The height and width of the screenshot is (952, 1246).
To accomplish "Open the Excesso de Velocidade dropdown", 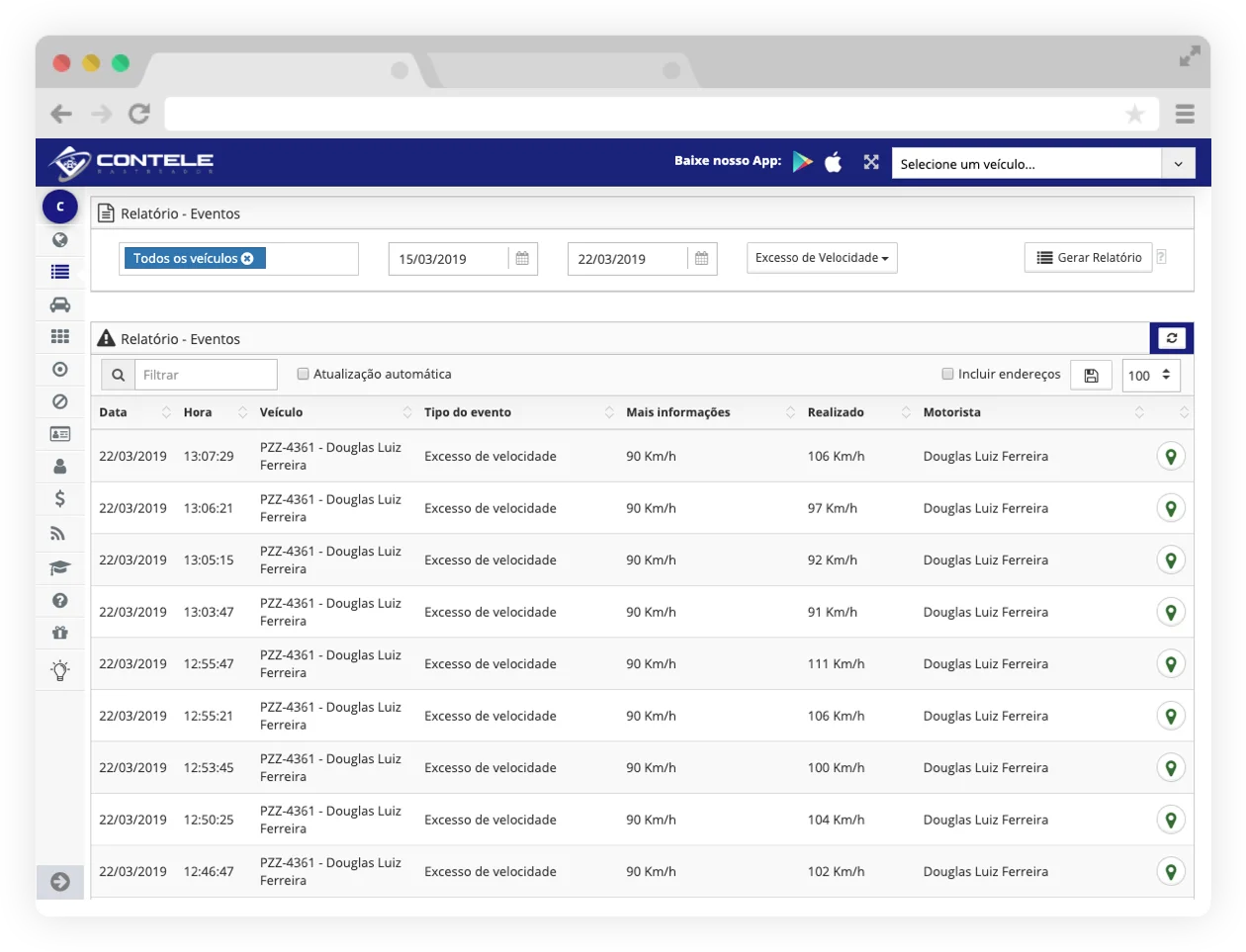I will (822, 258).
